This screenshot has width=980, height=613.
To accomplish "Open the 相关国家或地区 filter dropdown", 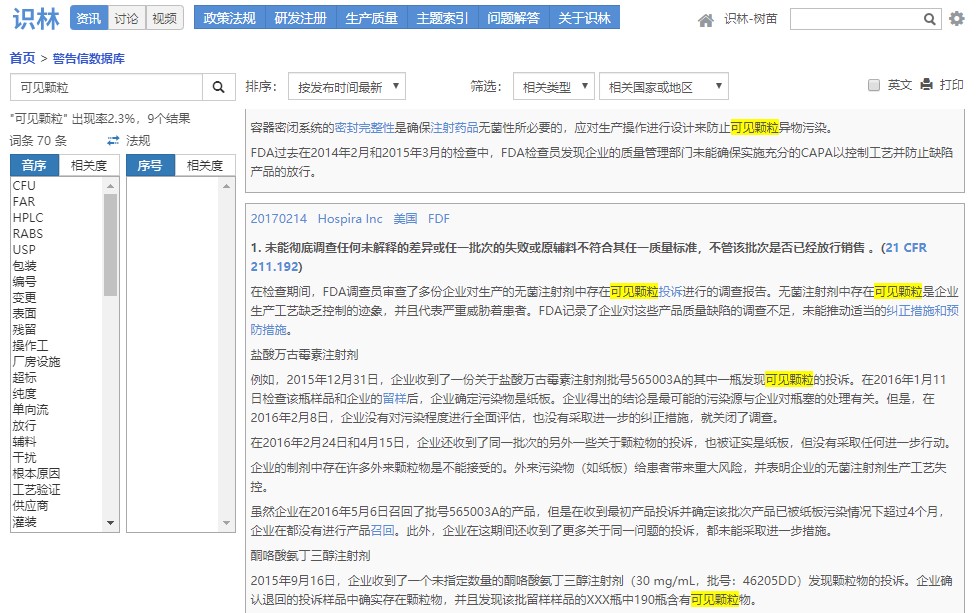I will tap(664, 87).
